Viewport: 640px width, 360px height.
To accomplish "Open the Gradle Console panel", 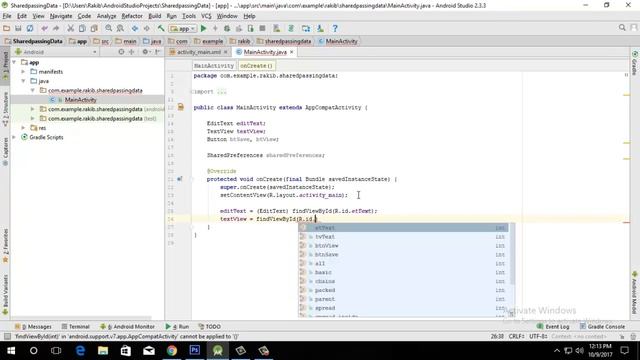I will pyautogui.click(x=602, y=327).
